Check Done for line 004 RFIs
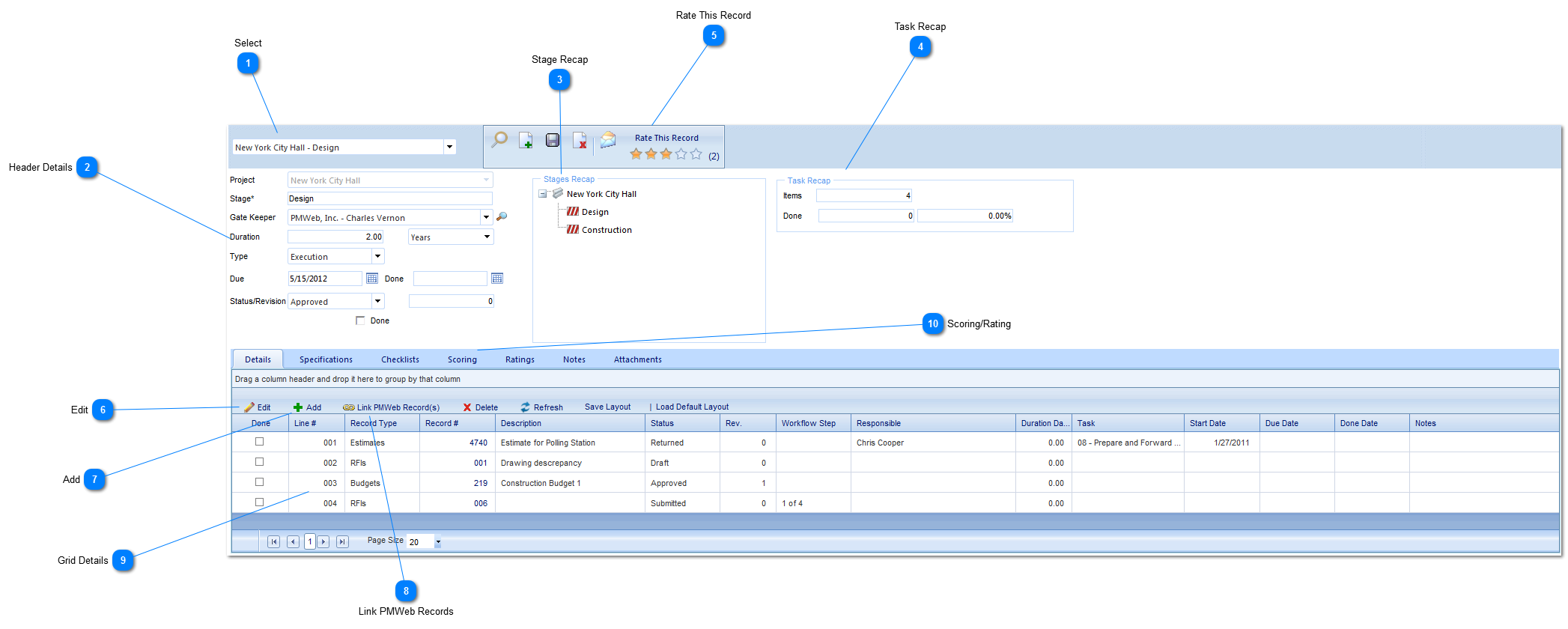Screen dimensions: 1568x629 (260, 502)
